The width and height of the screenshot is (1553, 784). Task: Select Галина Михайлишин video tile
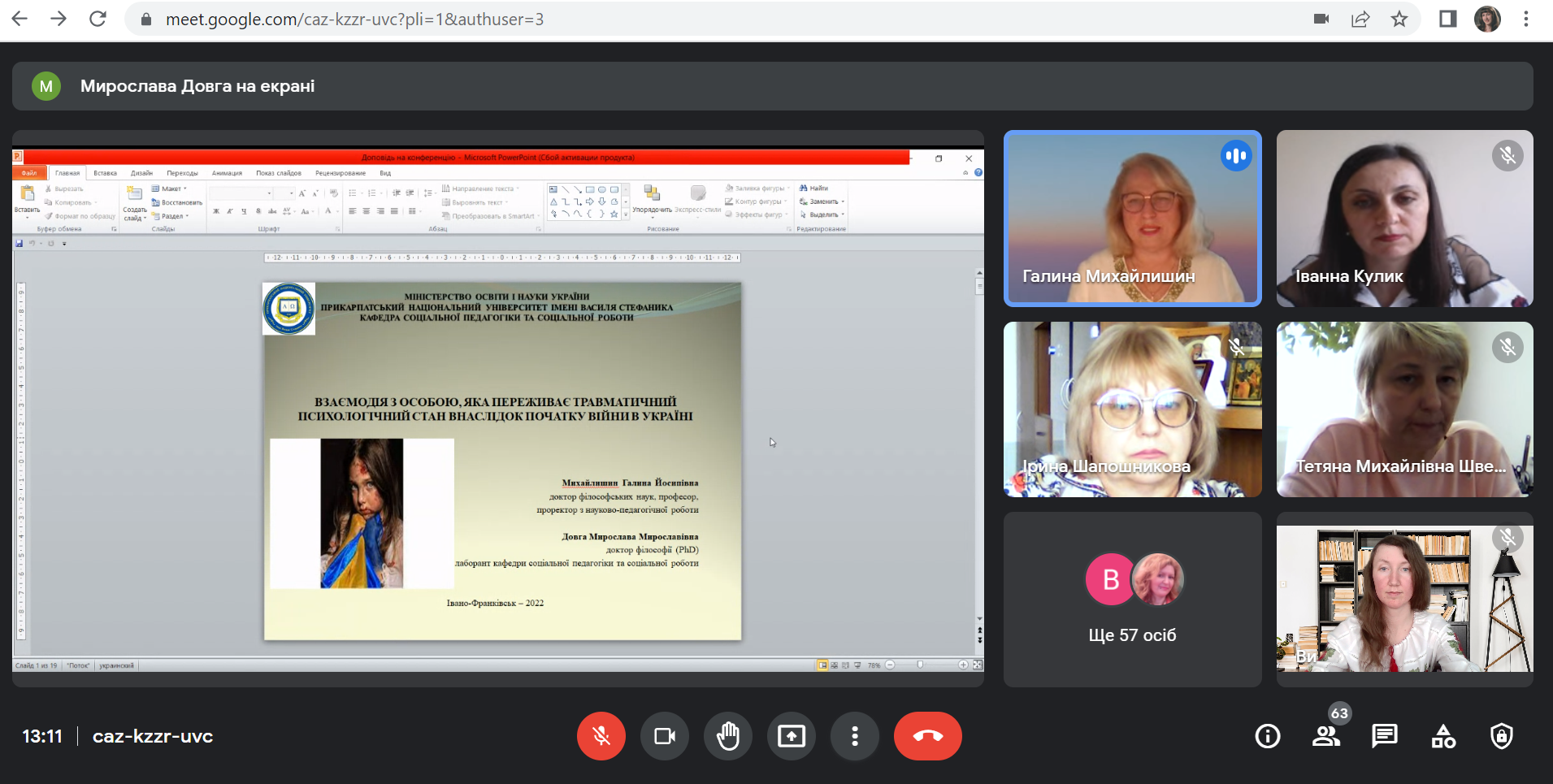[1132, 218]
